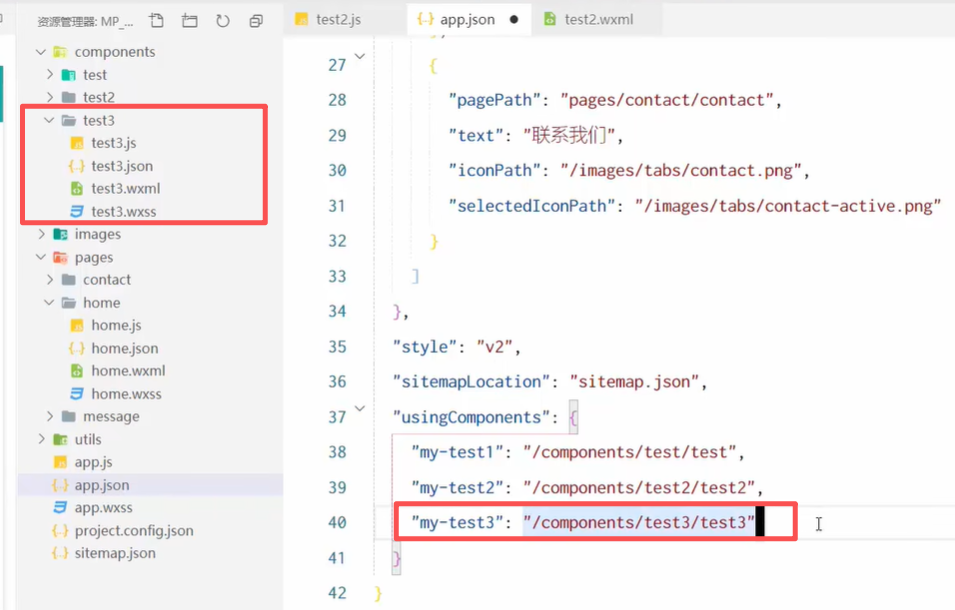Open home.js in the explorer
Viewport: 955px width, 610px height.
tap(116, 325)
